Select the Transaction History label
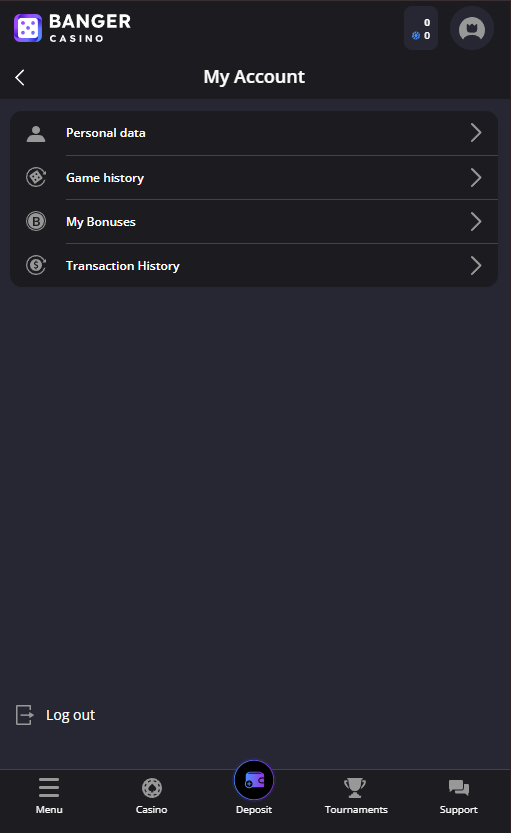This screenshot has height=833, width=511. click(x=123, y=266)
